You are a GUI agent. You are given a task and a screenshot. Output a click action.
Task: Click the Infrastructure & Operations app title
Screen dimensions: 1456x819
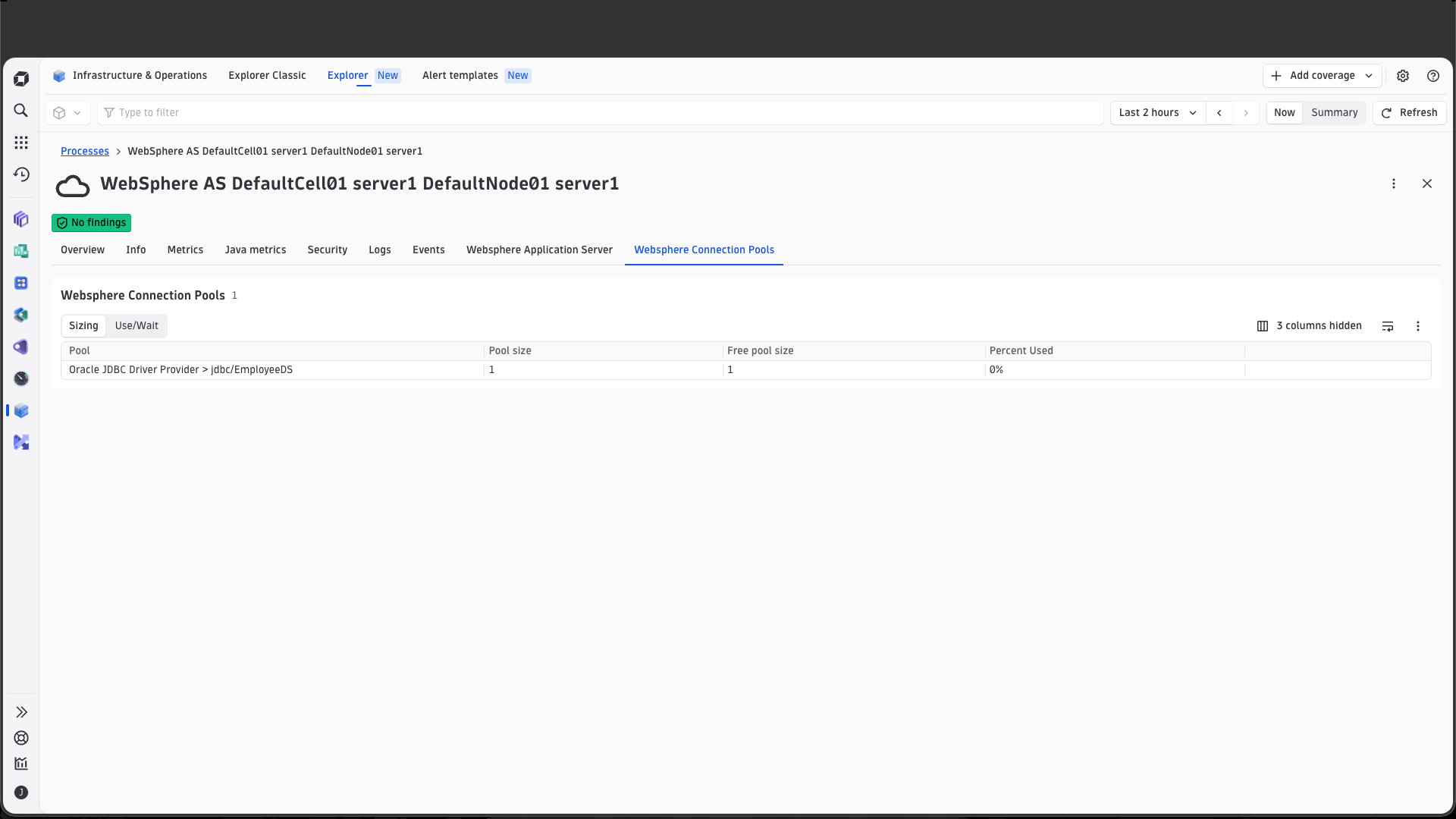(130, 76)
